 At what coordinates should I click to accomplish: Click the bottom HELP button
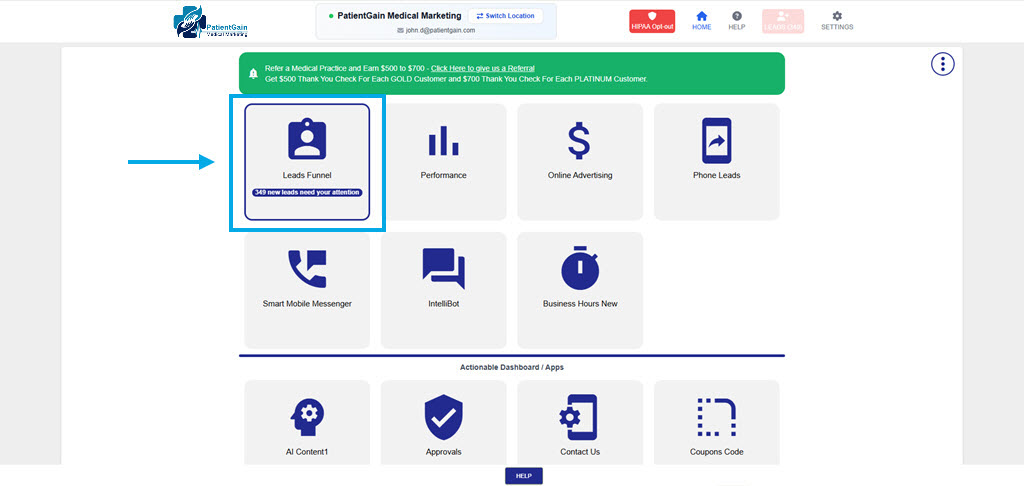pos(524,476)
